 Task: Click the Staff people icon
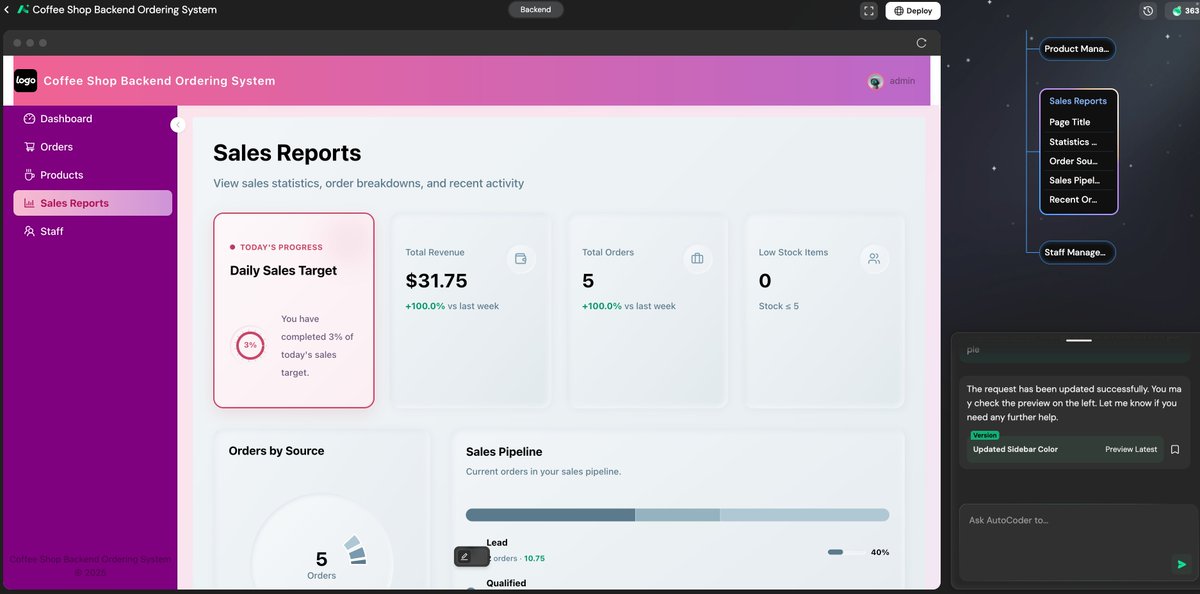pyautogui.click(x=29, y=231)
